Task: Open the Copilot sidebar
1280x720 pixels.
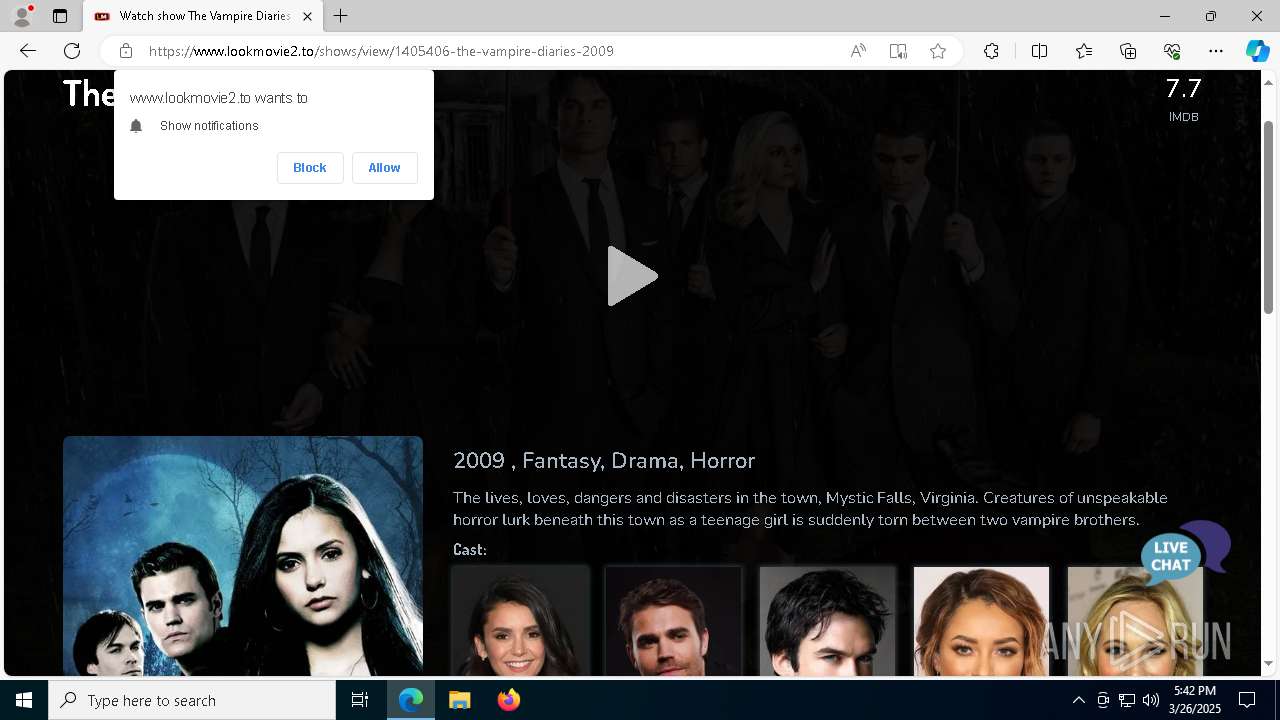Action: coord(1257,51)
